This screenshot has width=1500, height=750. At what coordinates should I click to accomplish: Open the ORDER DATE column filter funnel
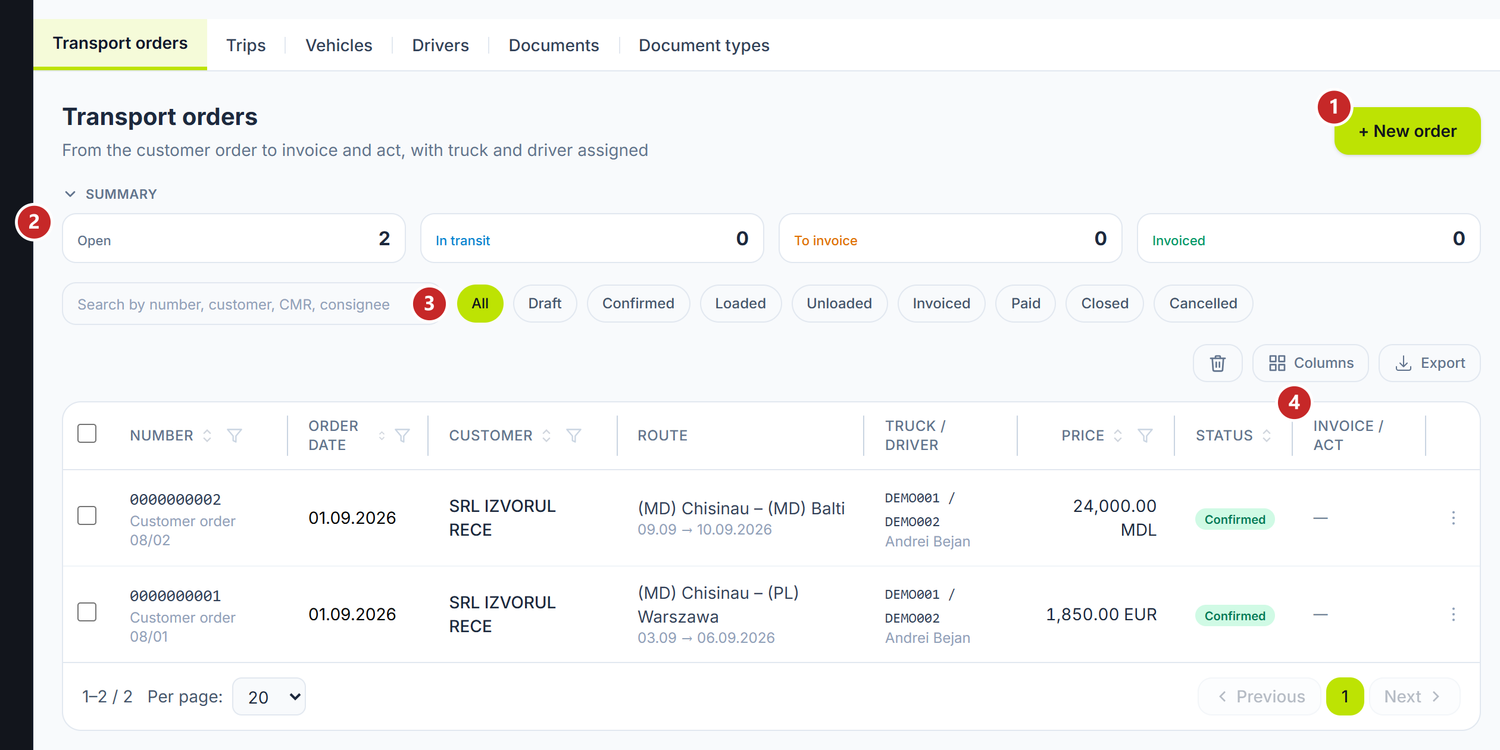(x=402, y=436)
